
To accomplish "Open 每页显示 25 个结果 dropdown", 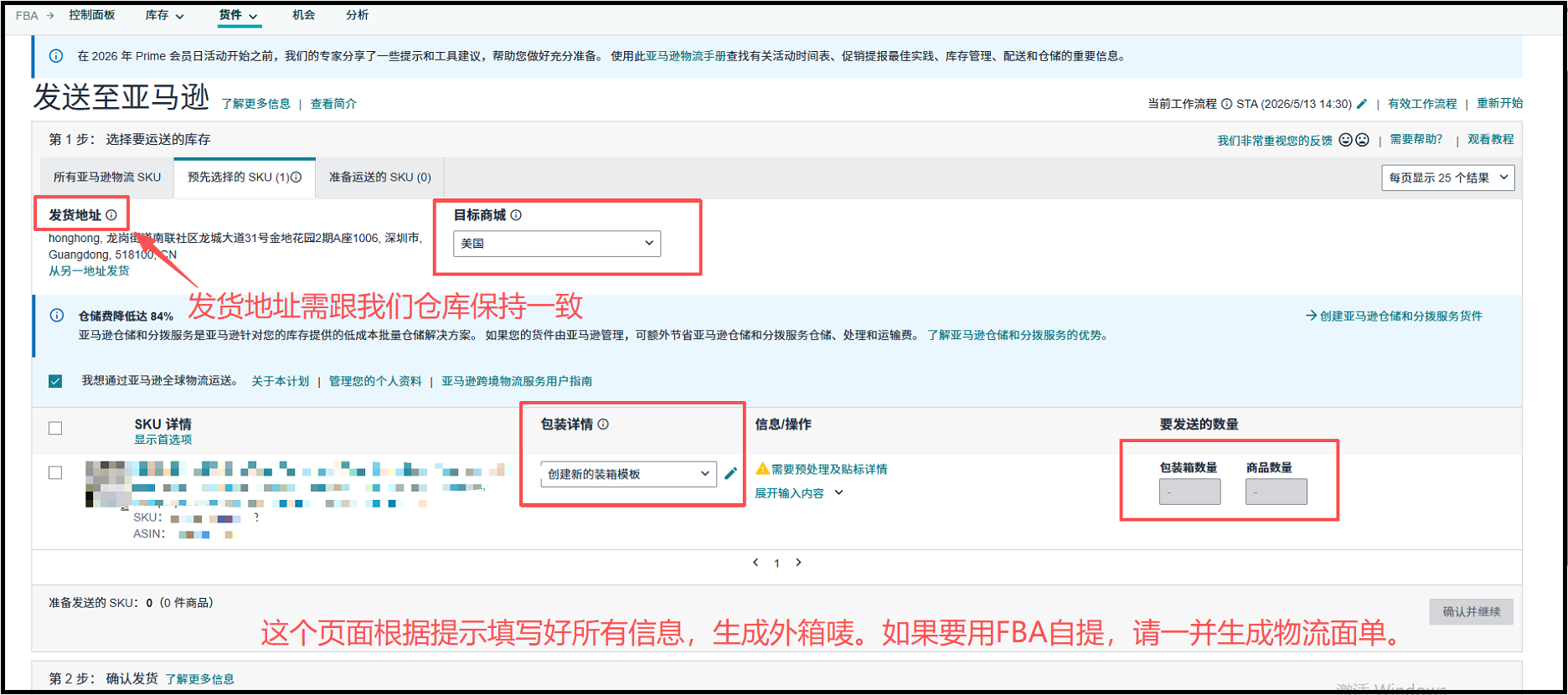I will (1448, 178).
